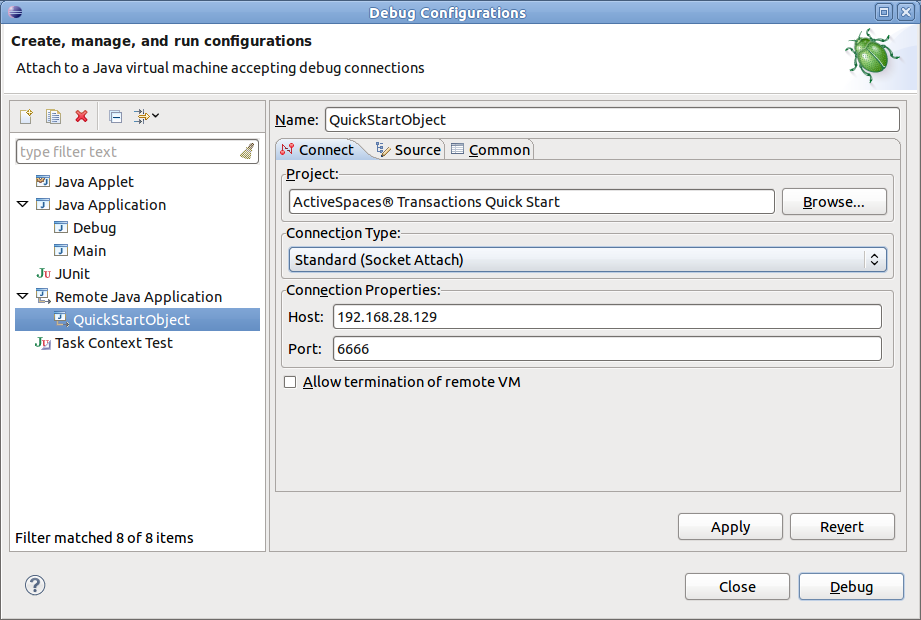This screenshot has width=921, height=620.
Task: Duplicate the selected launch configuration
Action: (52, 116)
